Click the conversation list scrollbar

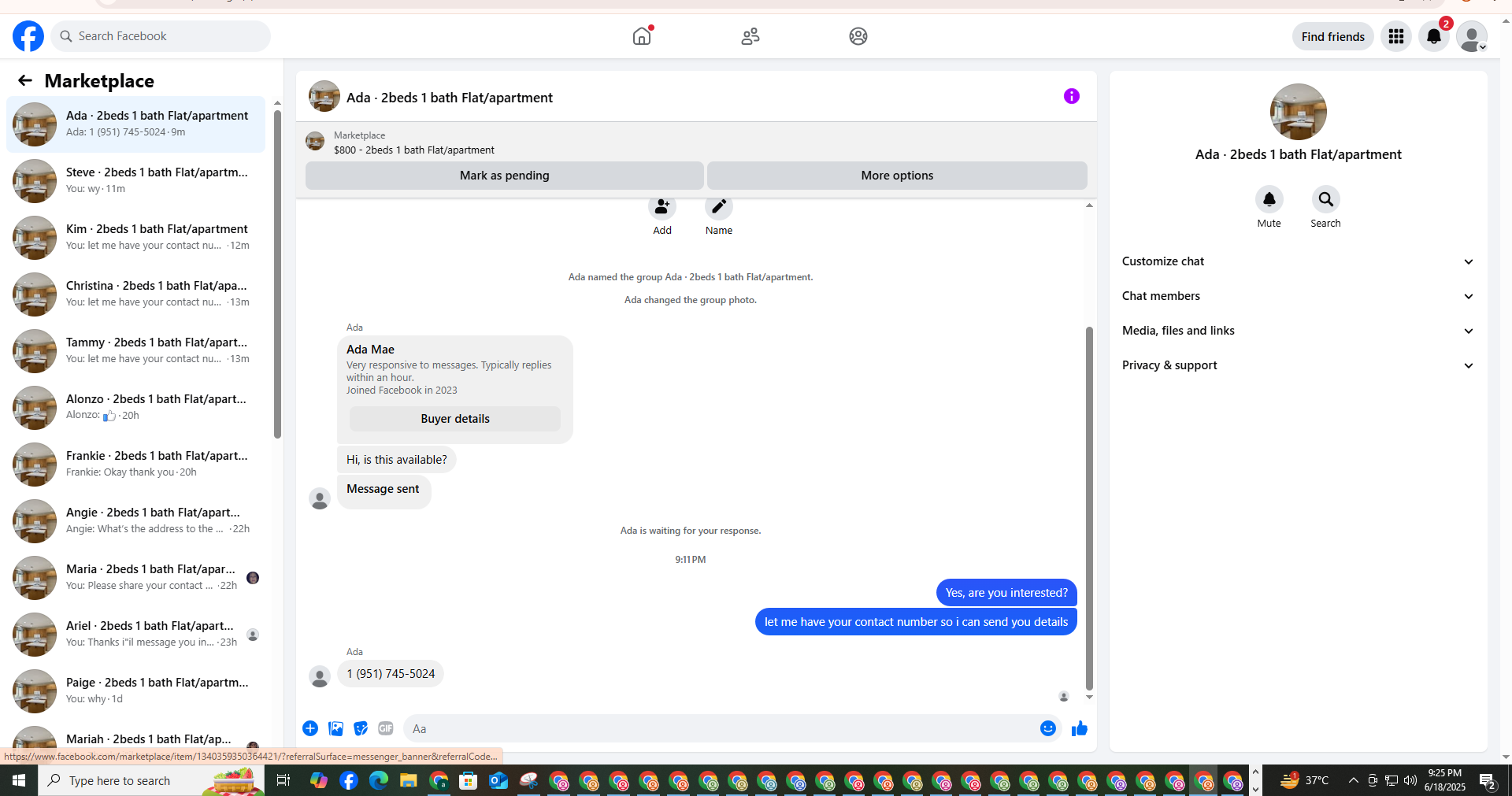[x=277, y=274]
